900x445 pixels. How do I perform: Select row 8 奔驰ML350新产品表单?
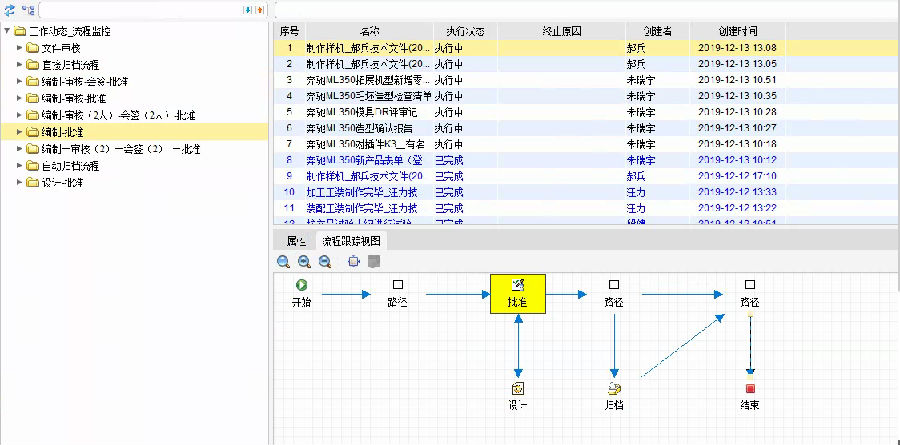click(368, 160)
